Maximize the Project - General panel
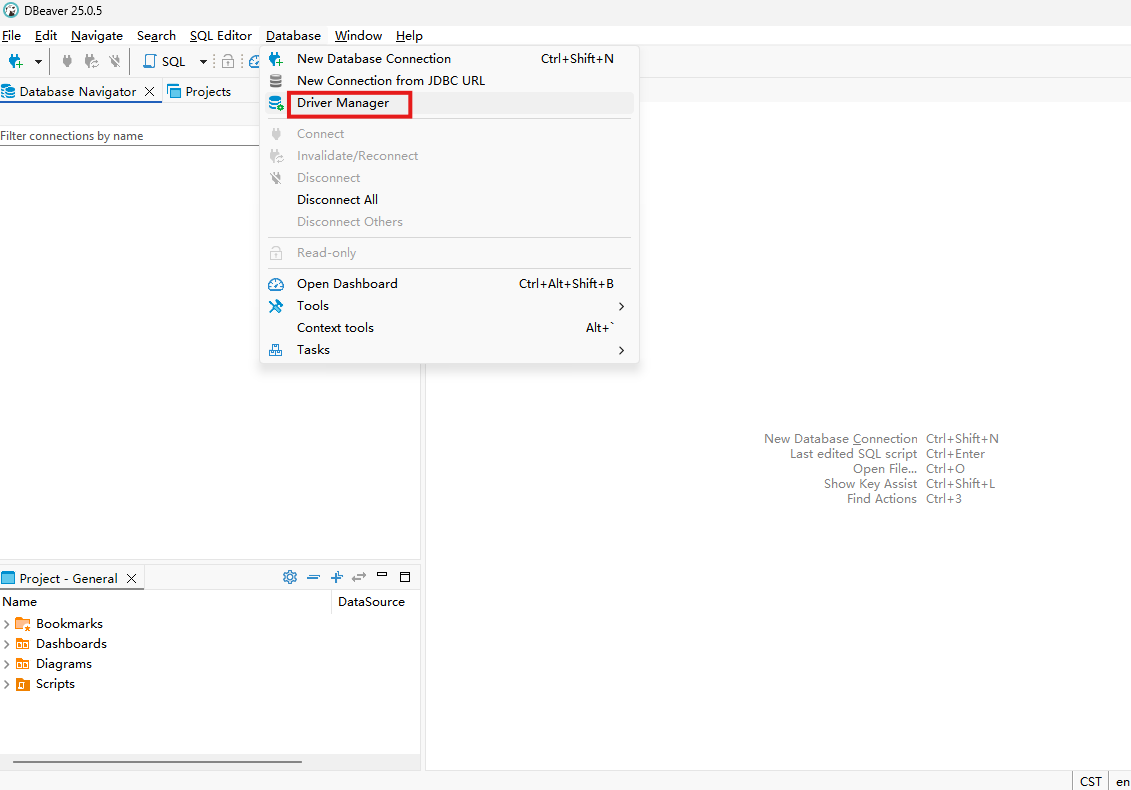Image resolution: width=1131 pixels, height=790 pixels. tap(405, 577)
